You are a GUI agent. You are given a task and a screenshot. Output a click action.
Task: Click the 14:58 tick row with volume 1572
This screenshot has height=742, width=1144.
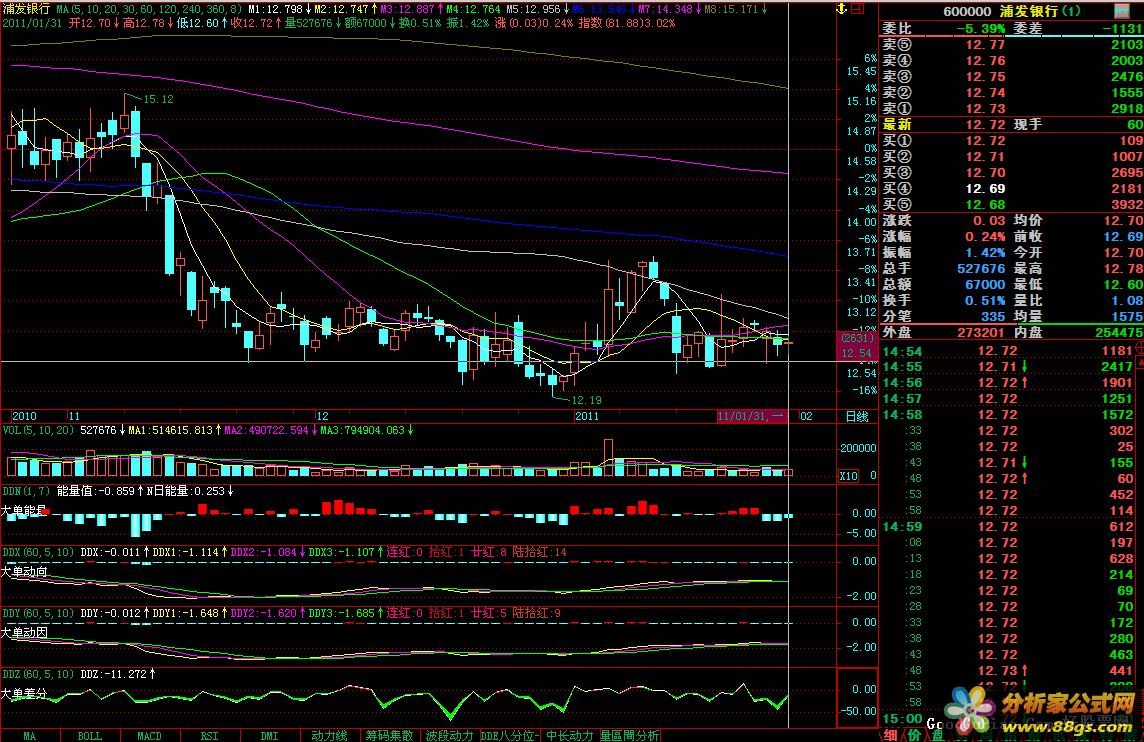click(1008, 415)
